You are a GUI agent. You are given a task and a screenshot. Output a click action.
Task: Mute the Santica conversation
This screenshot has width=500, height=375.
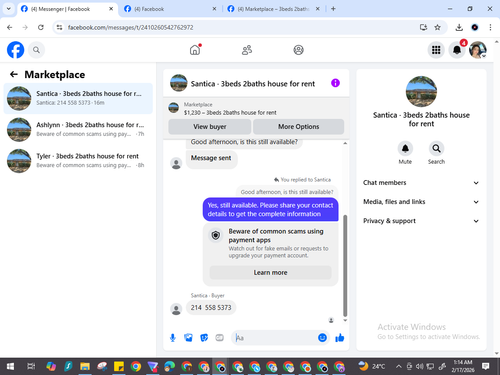pos(405,149)
